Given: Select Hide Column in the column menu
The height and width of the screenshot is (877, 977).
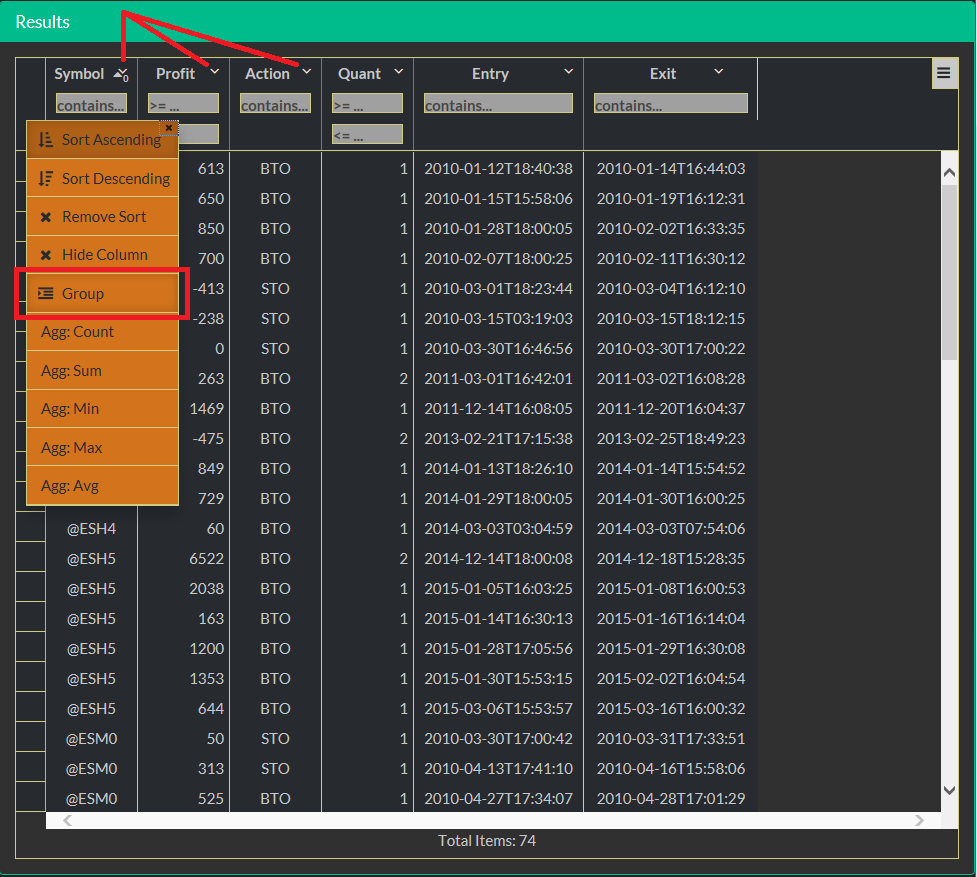Looking at the screenshot, I should click(x=103, y=255).
